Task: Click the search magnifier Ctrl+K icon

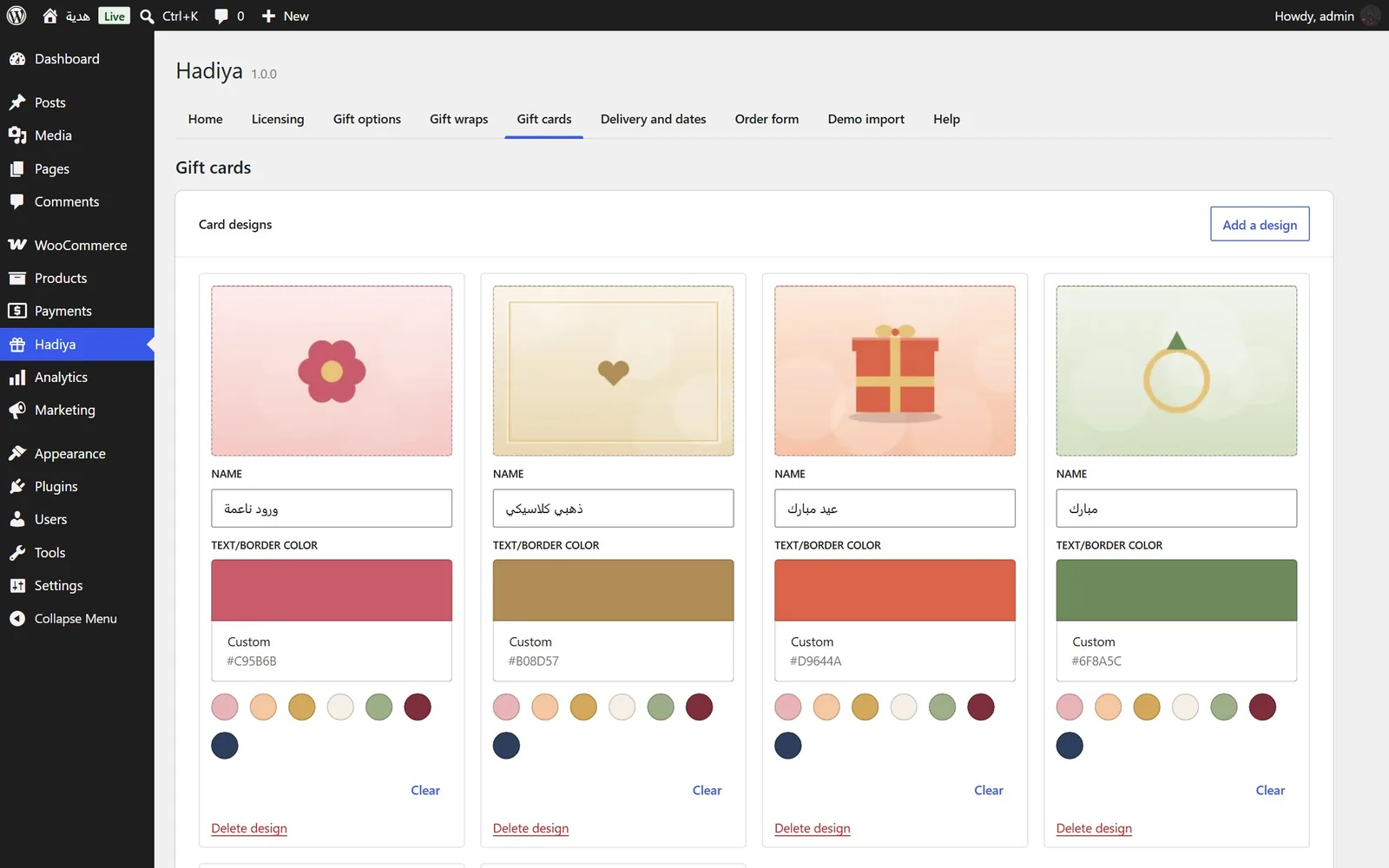Action: point(147,16)
